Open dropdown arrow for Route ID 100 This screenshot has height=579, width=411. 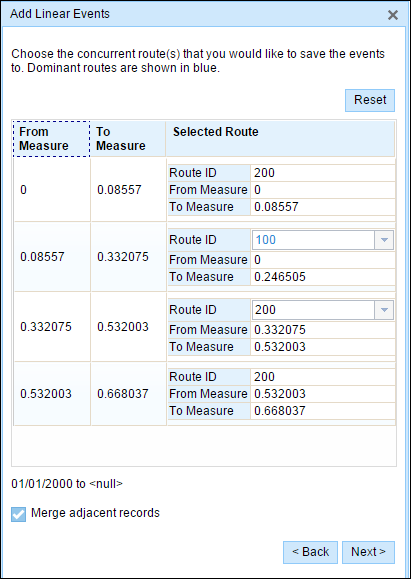click(384, 240)
